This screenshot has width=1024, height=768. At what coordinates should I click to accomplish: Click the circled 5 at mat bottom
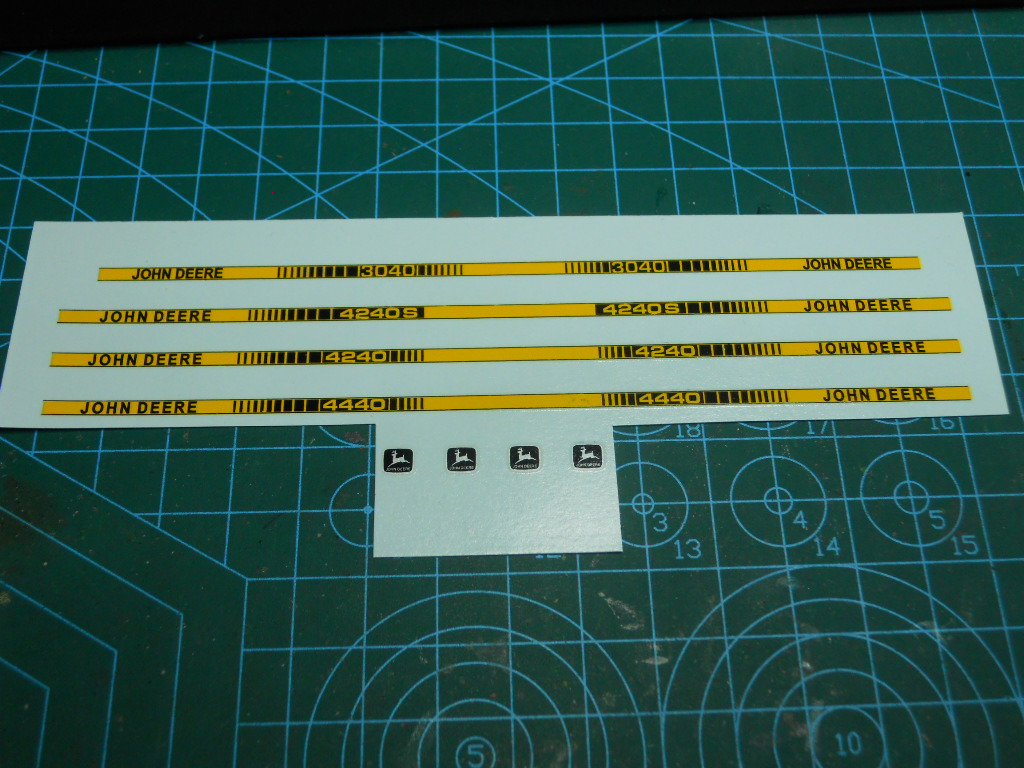tap(476, 751)
